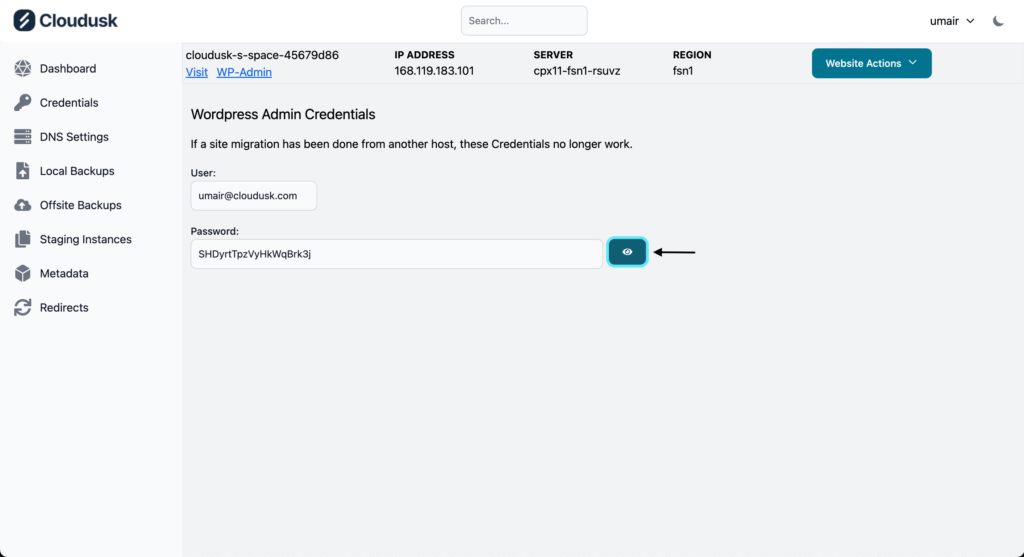Click the Redirects arrows icon
Screen dimensions: 1024x557
point(23,308)
